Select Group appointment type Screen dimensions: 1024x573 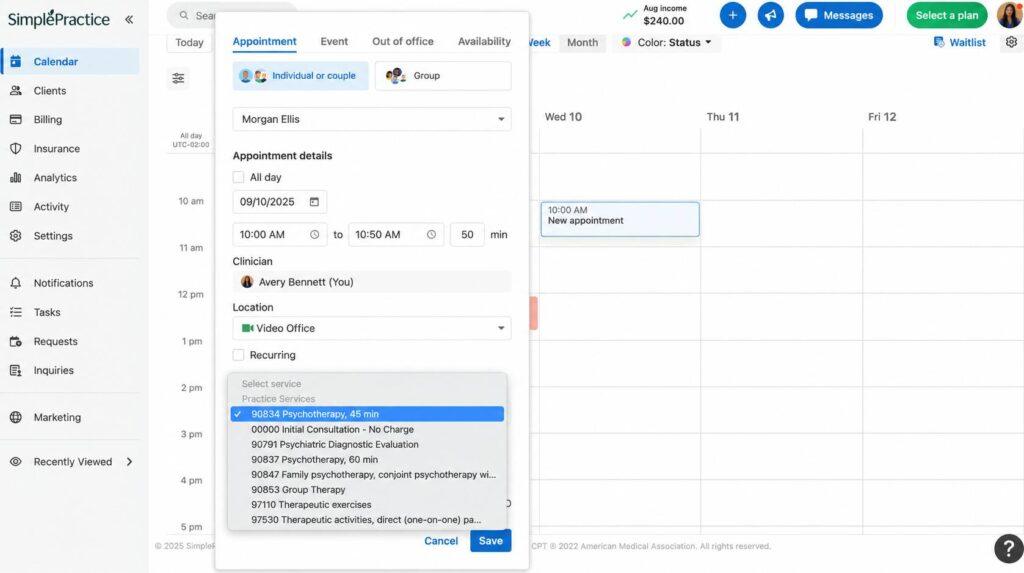point(443,76)
